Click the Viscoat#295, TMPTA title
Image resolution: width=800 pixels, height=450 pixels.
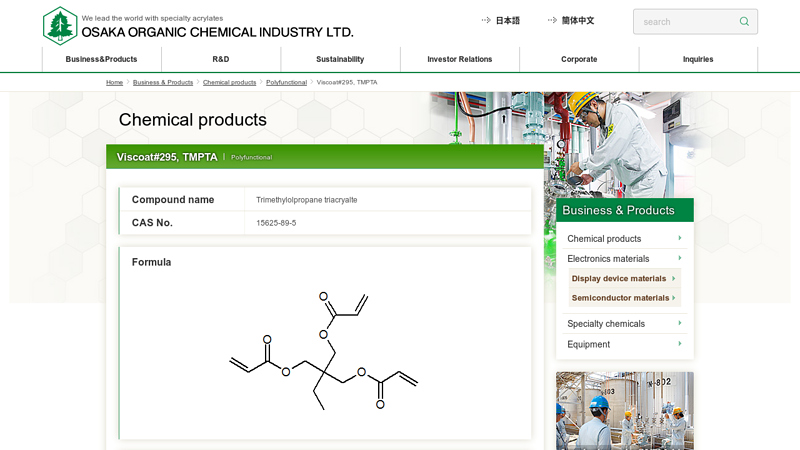(x=167, y=157)
